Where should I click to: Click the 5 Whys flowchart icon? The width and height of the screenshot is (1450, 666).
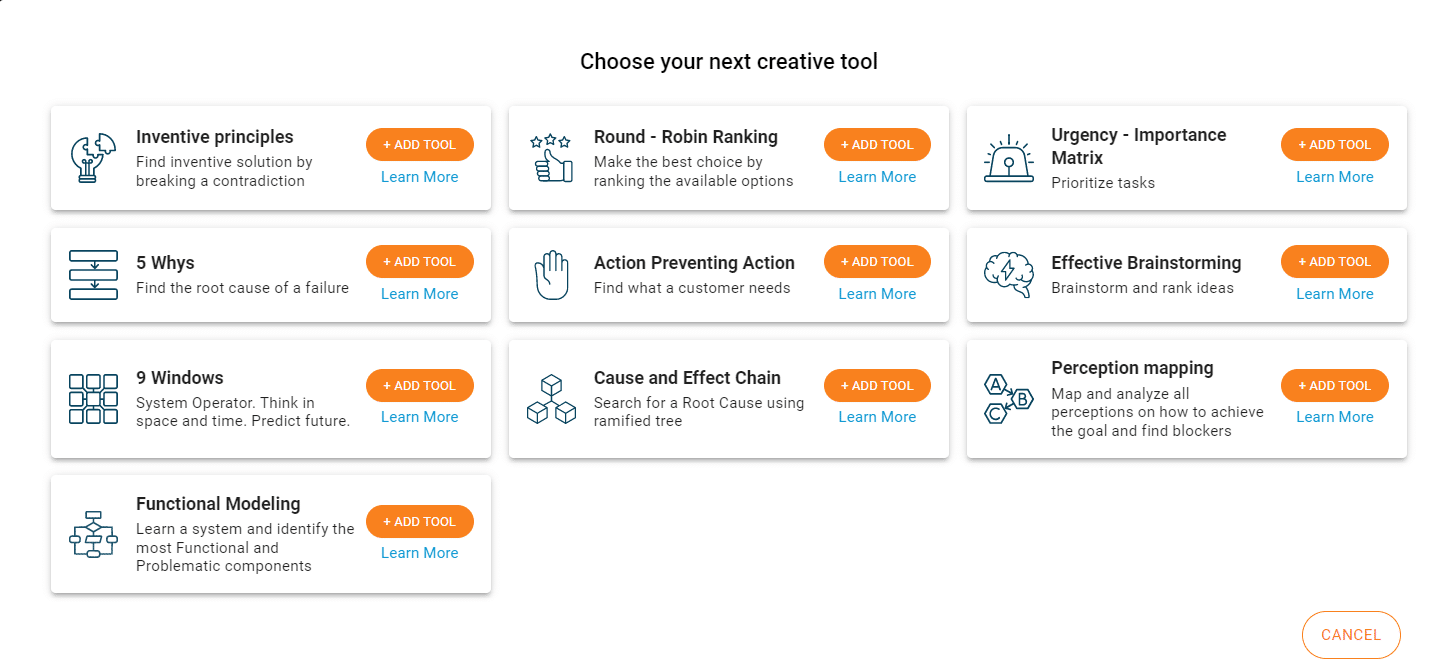tap(93, 275)
